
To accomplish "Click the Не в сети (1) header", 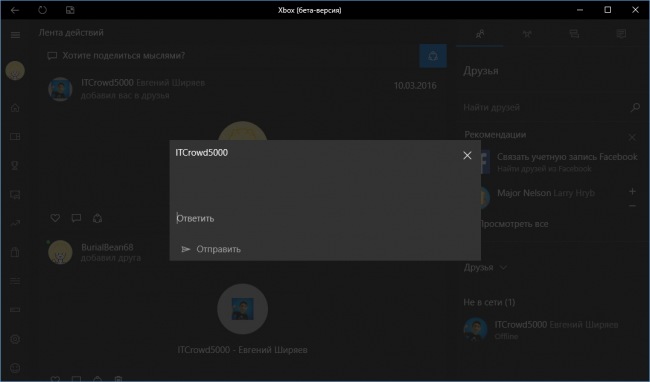I will pos(489,302).
